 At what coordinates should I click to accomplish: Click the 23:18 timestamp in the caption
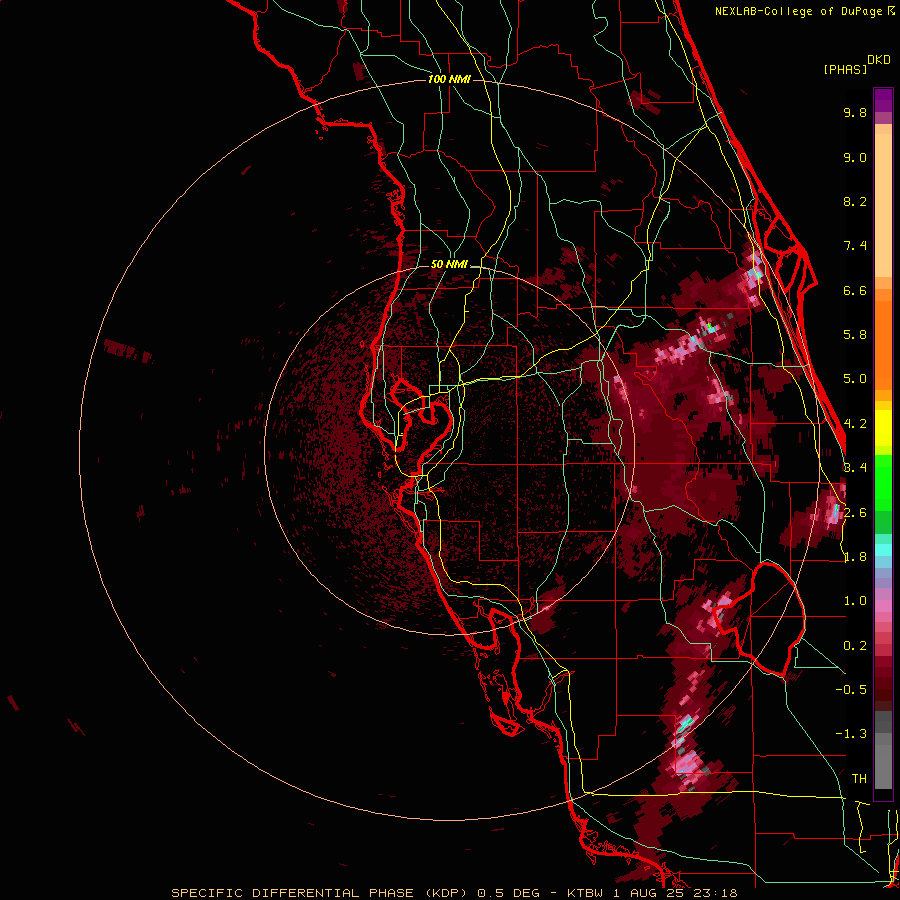[716, 893]
